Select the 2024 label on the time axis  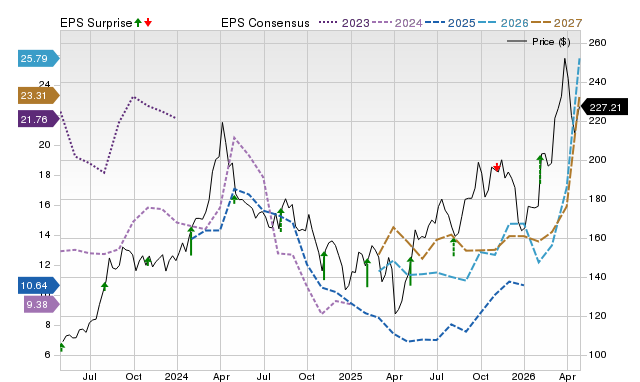pyautogui.click(x=176, y=376)
